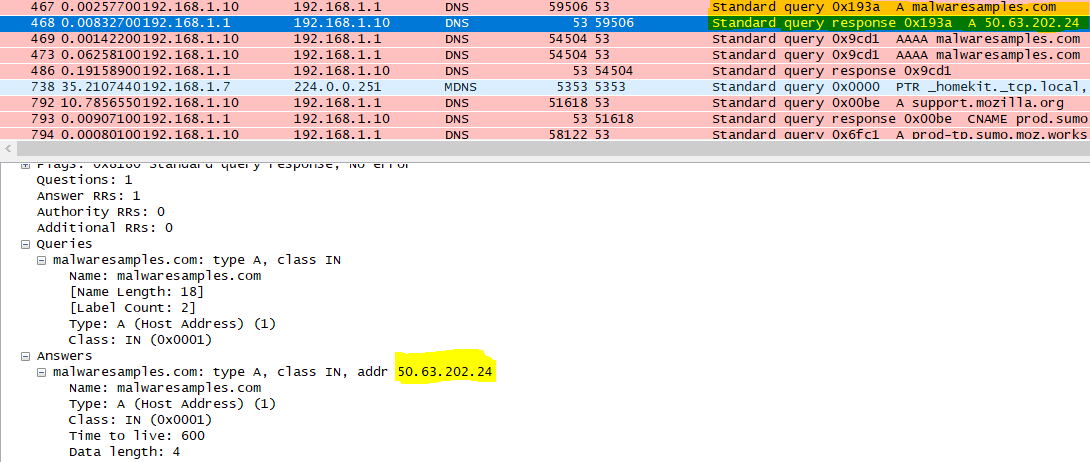The image size is (1090, 462).
Task: Collapse the answer record with addr 50.63.202.24
Action: click(x=42, y=372)
